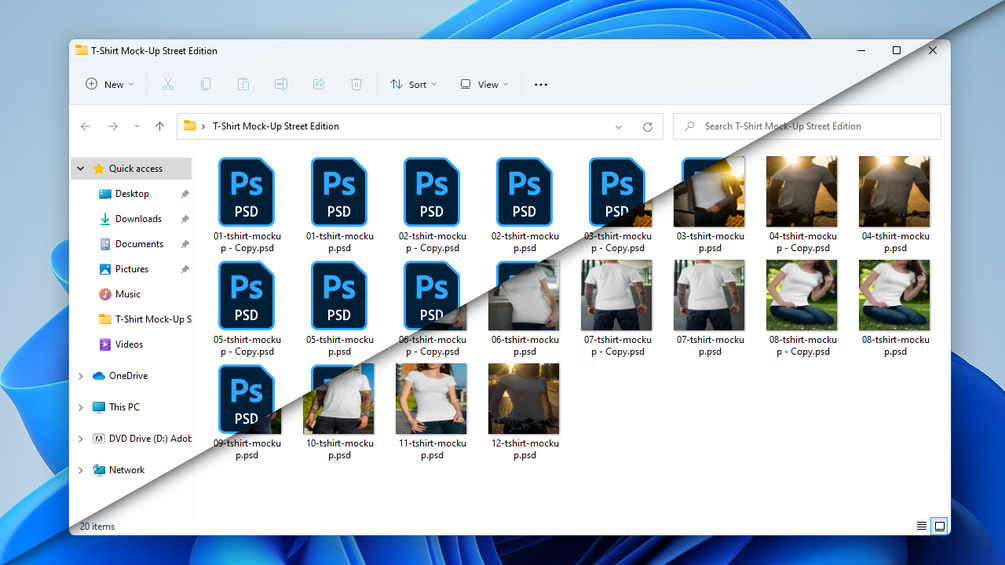Open the View dropdown

click(484, 85)
